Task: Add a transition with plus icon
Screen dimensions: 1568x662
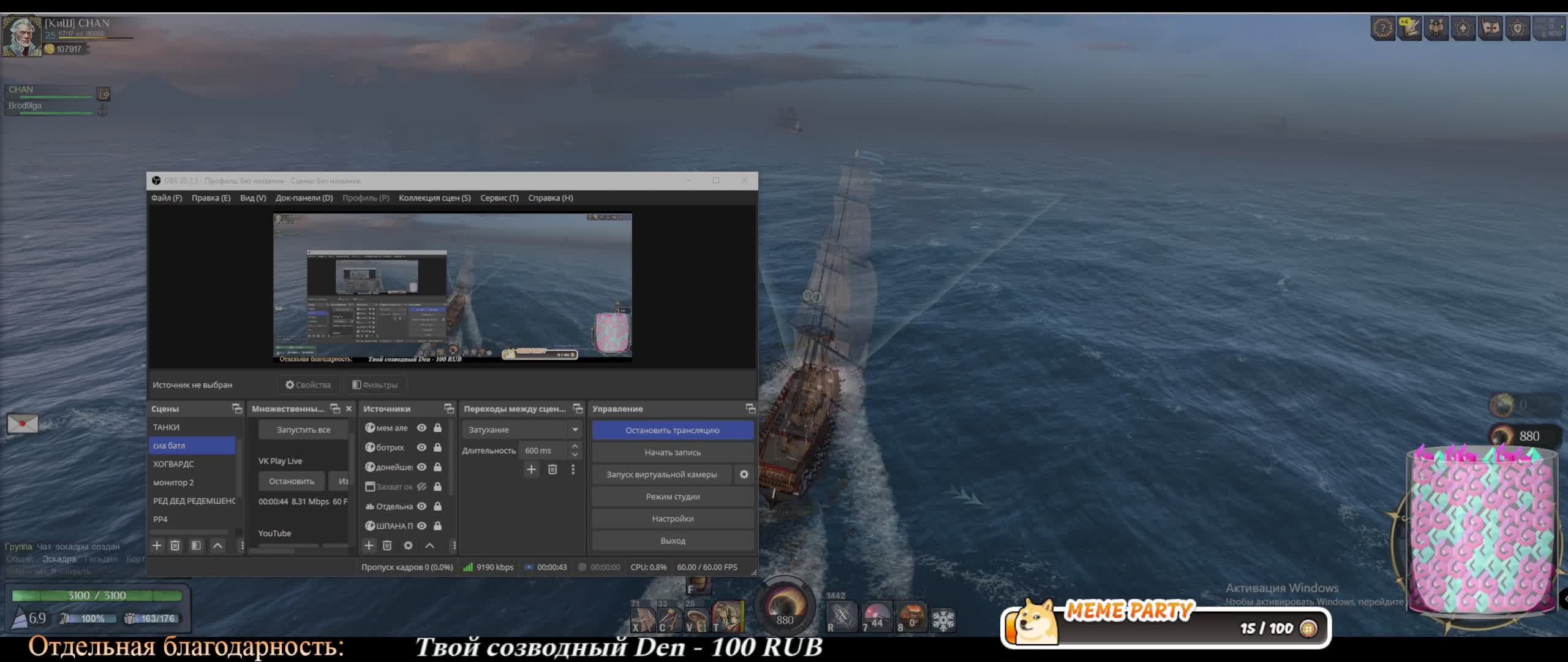Action: point(531,470)
